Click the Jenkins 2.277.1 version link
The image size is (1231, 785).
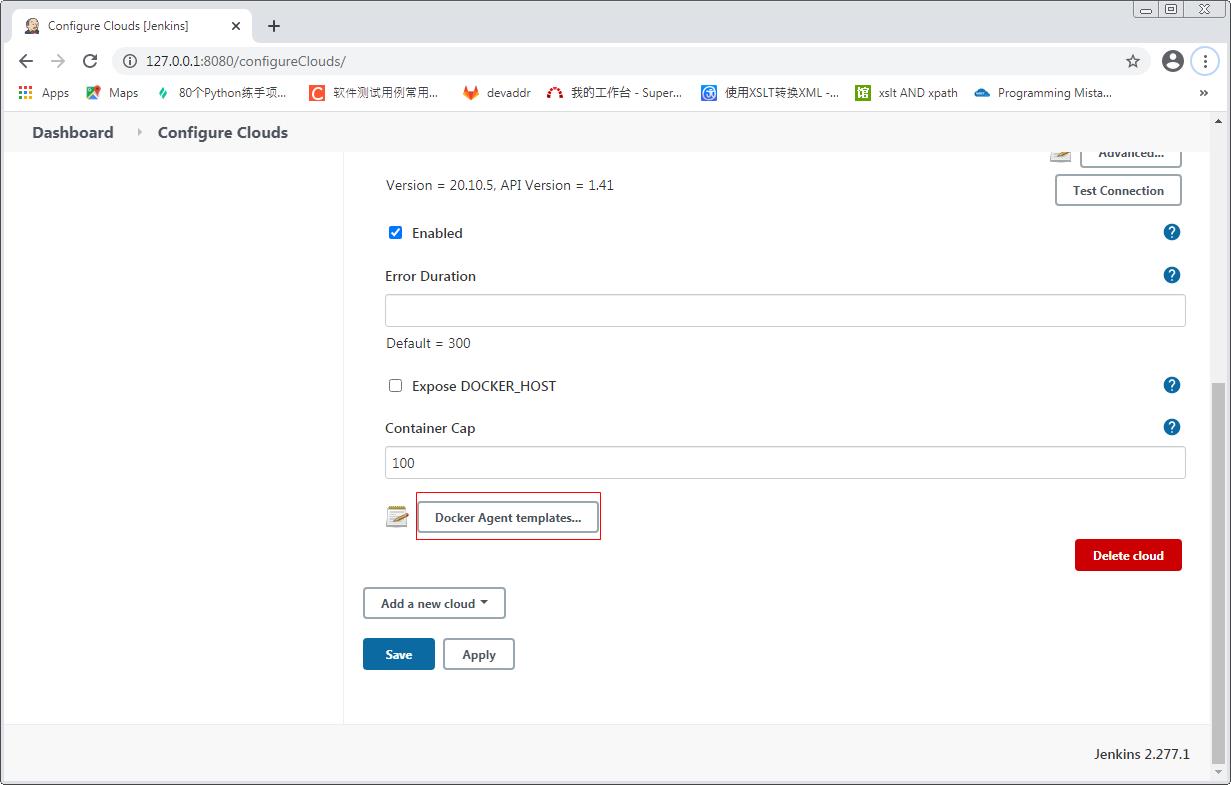point(1142,754)
